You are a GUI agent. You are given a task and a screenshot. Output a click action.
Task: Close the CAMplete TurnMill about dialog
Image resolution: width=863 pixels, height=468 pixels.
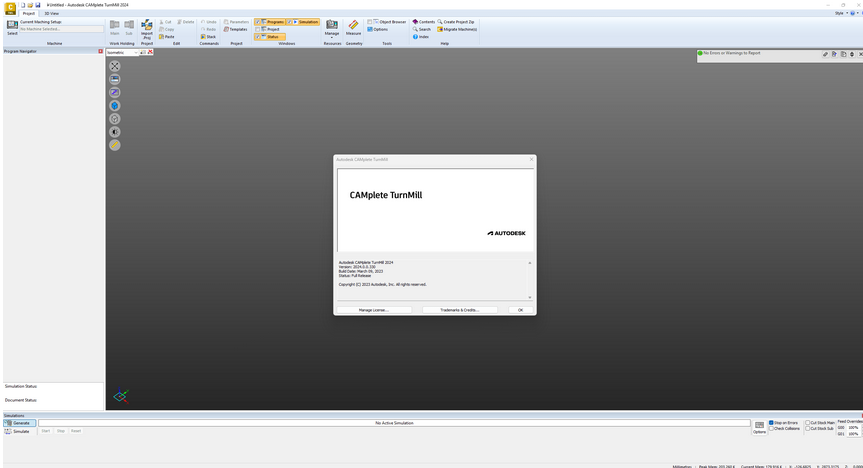[531, 160]
